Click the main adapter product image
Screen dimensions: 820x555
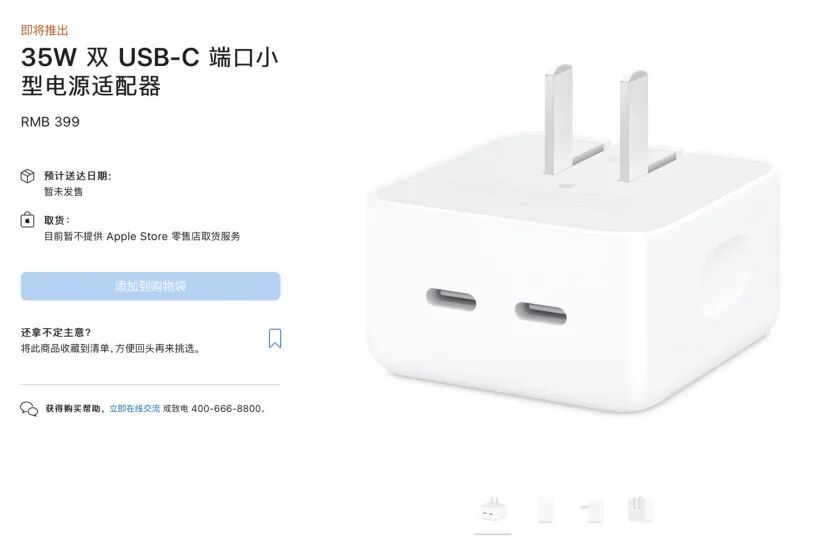point(573,239)
